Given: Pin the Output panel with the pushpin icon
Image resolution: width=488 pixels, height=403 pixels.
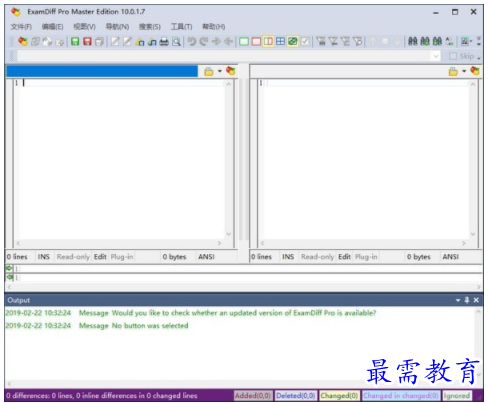Looking at the screenshot, I should click(x=467, y=300).
